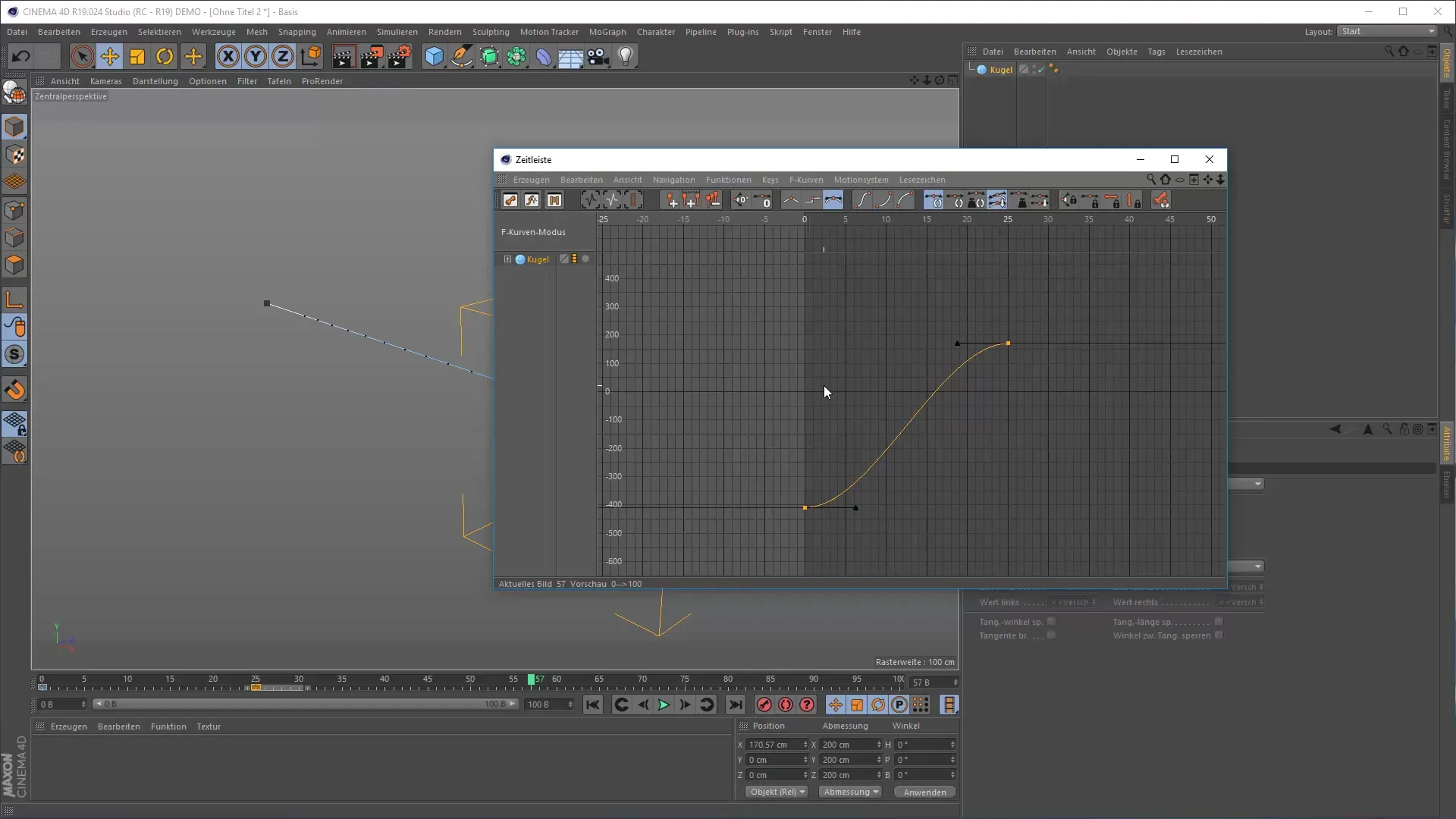The height and width of the screenshot is (819, 1456).
Task: Click the Undo arrow icon
Action: click(x=20, y=56)
